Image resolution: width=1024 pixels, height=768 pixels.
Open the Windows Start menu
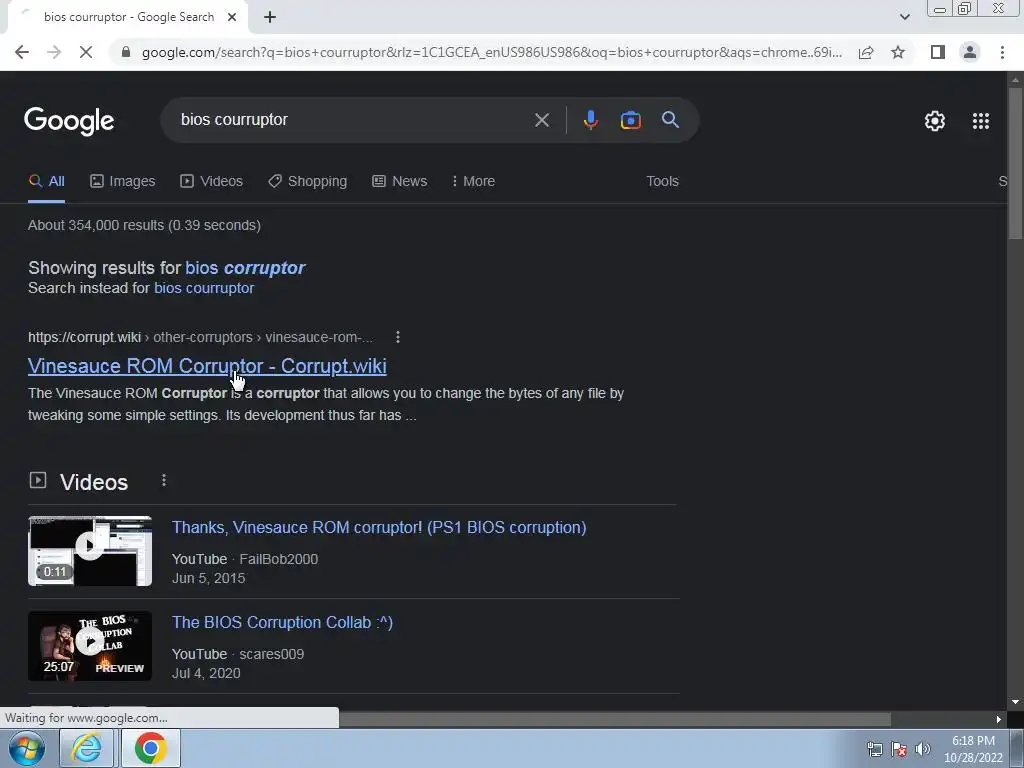26,748
